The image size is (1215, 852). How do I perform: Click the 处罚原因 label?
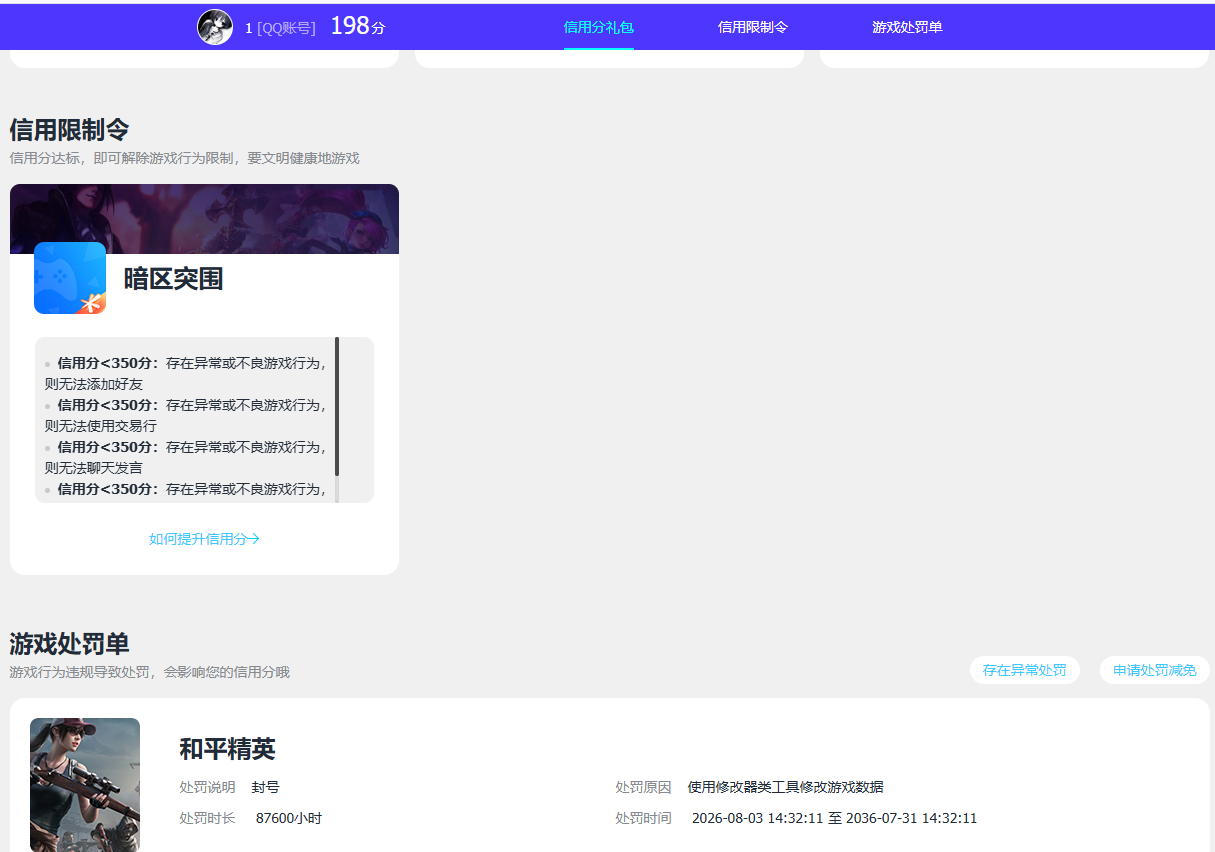(643, 788)
